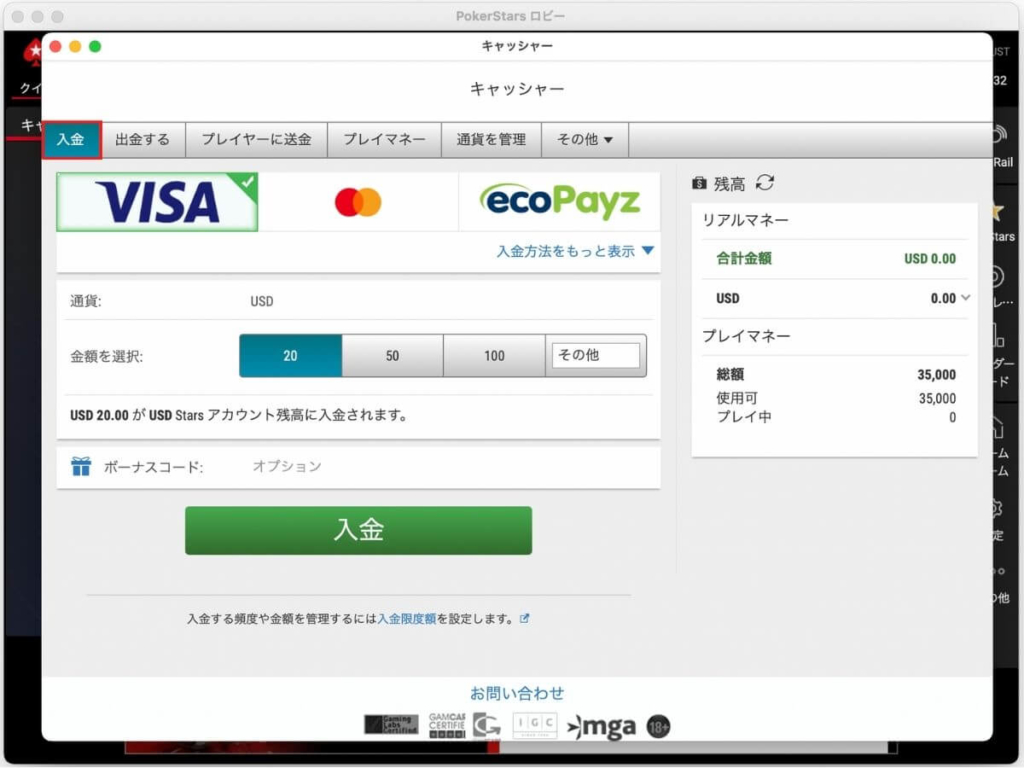The height and width of the screenshot is (768, 1024).
Task: Open the 入金限度額 link
Action: point(407,618)
